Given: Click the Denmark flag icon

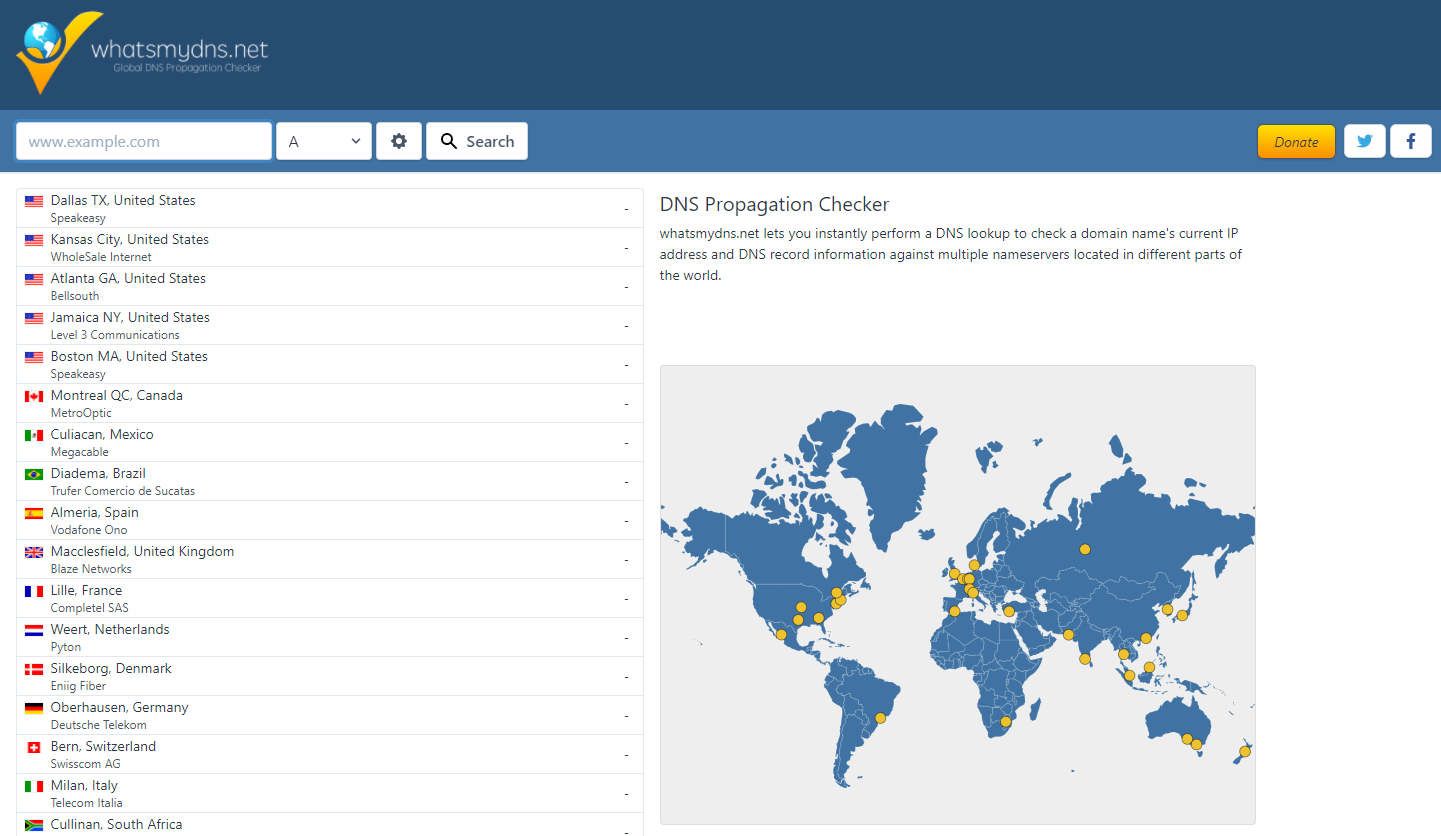Looking at the screenshot, I should [34, 669].
